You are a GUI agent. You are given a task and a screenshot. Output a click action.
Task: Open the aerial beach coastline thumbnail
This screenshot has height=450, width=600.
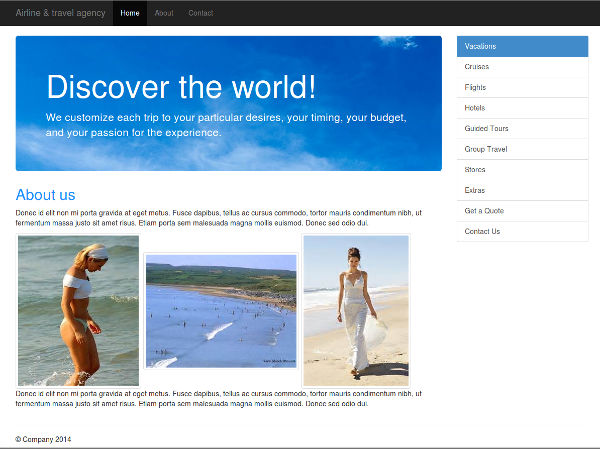(x=221, y=311)
